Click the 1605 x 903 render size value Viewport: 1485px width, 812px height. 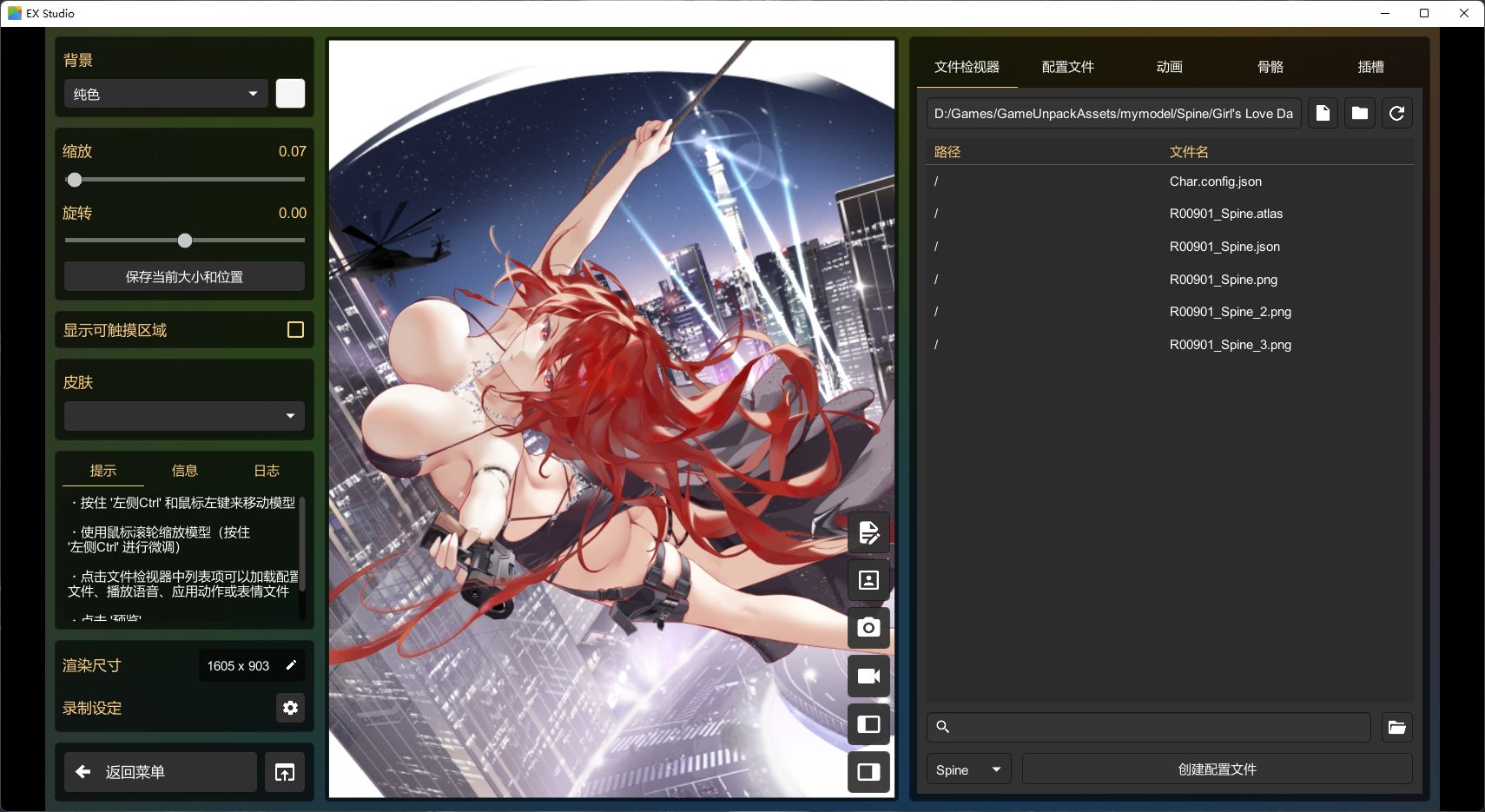pos(238,666)
